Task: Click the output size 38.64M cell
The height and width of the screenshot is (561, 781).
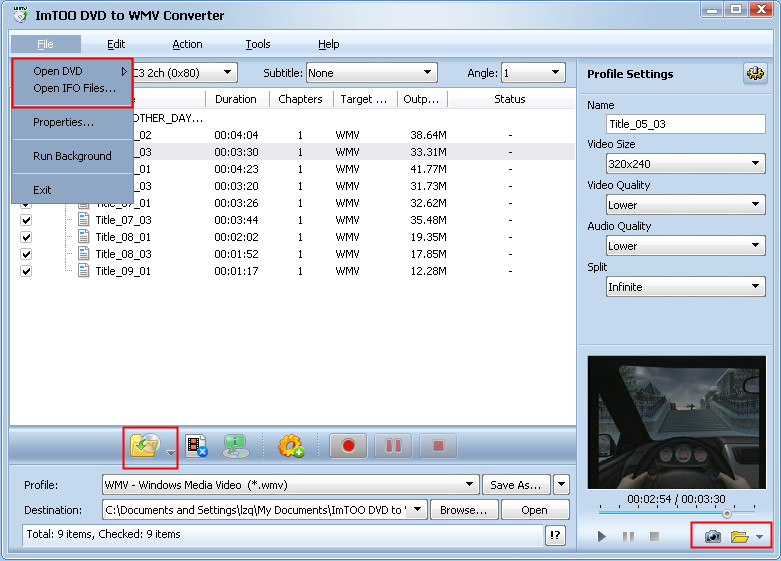Action: pyautogui.click(x=428, y=135)
